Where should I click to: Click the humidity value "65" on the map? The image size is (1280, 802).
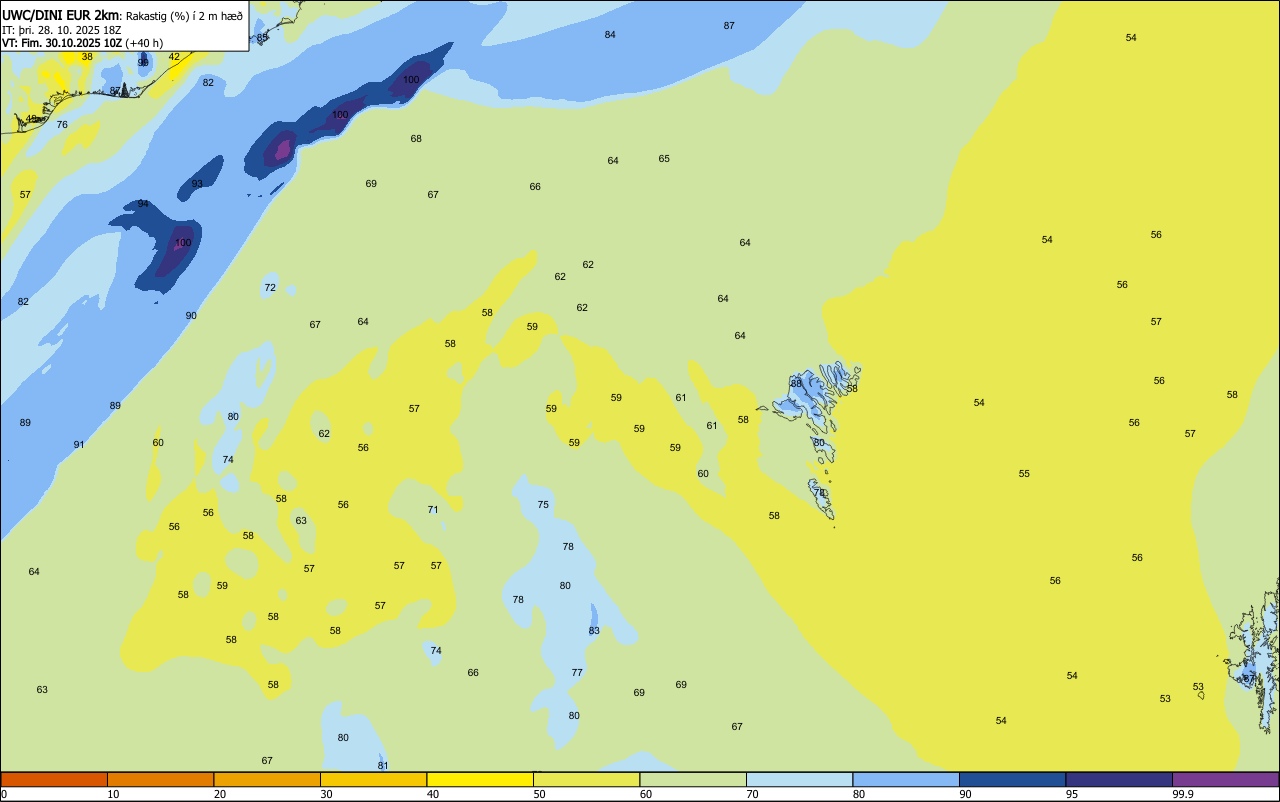pos(664,159)
